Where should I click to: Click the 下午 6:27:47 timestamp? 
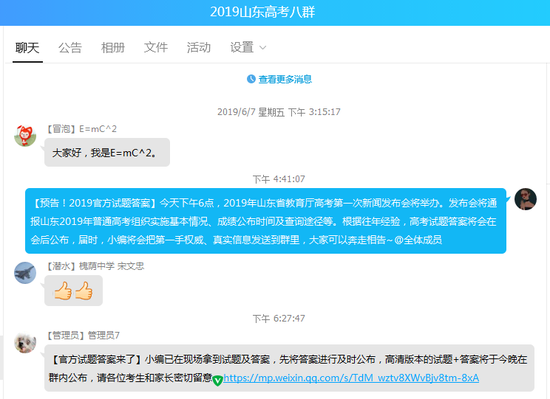tap(279, 318)
